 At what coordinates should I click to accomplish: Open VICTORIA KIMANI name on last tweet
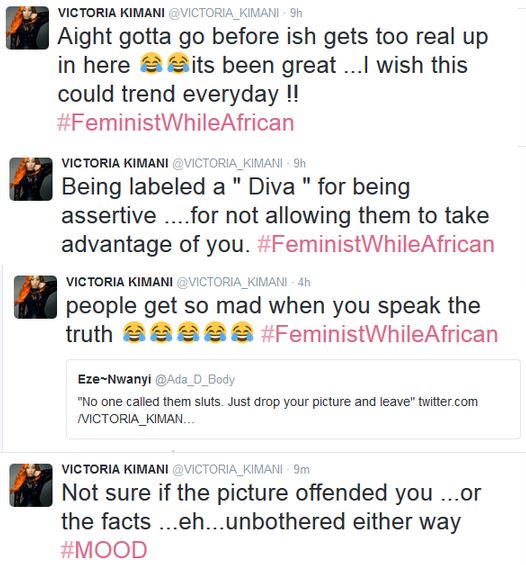pos(115,470)
